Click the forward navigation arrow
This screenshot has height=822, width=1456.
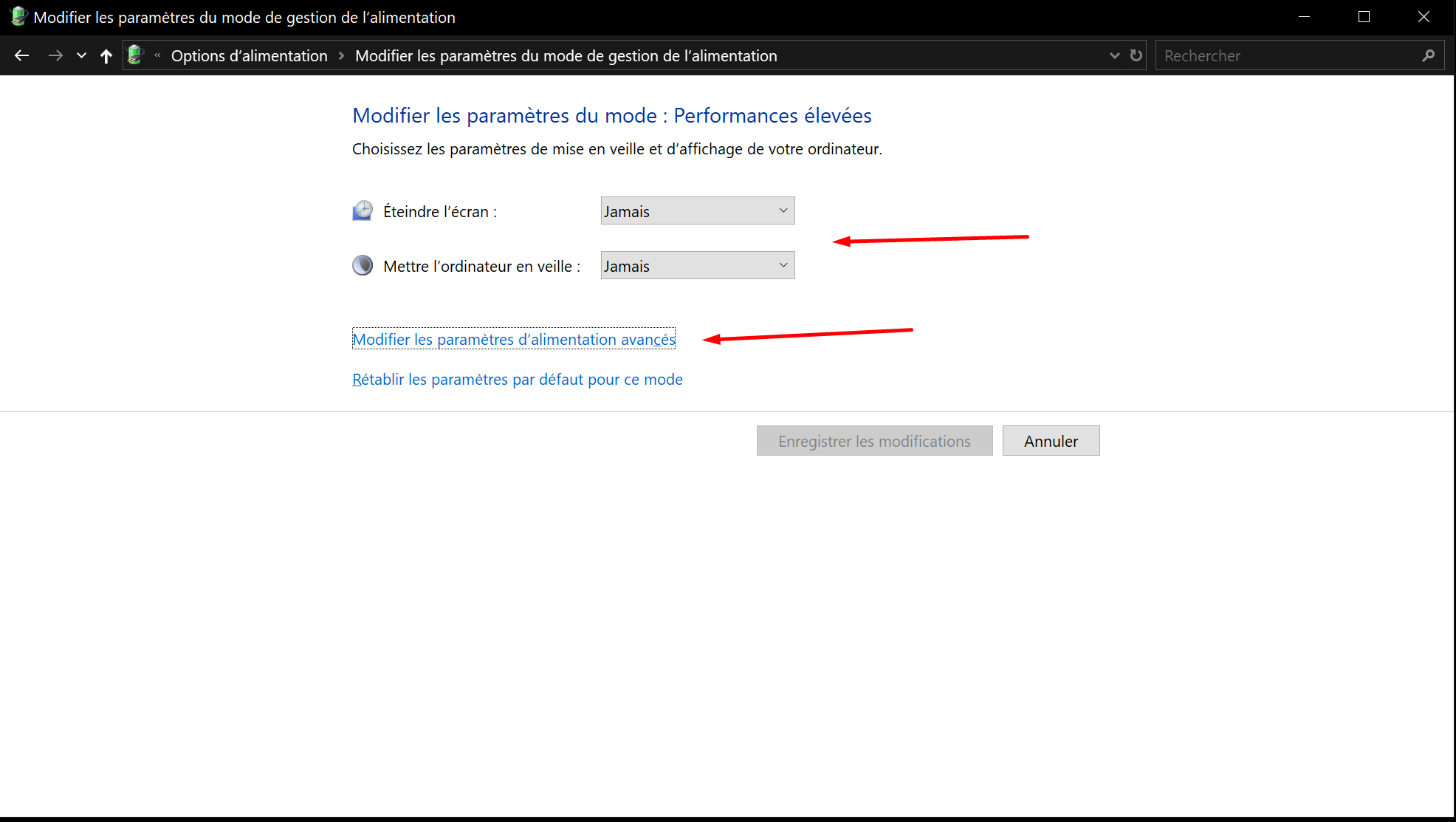pyautogui.click(x=55, y=55)
